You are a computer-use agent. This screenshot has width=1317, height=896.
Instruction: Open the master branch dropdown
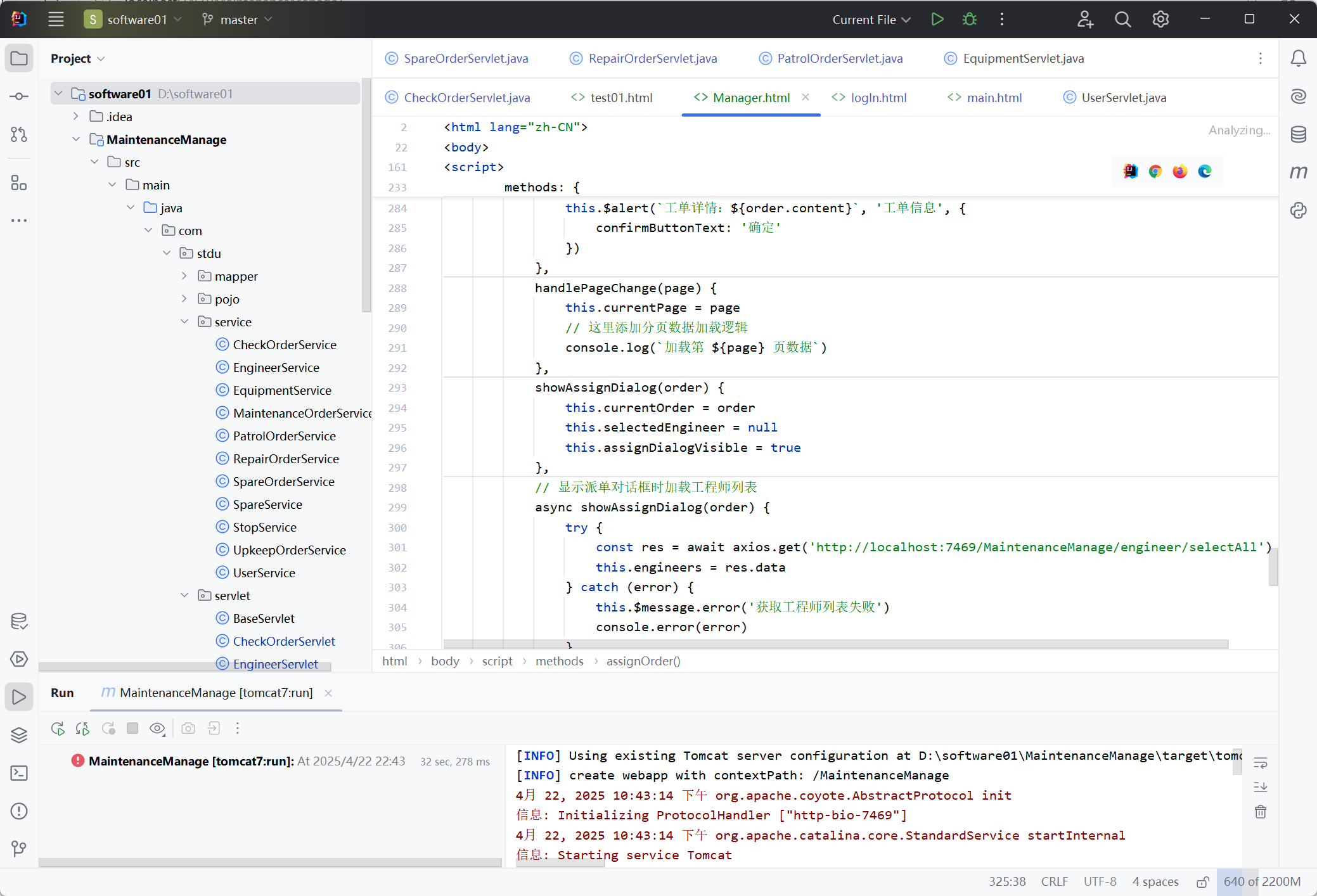[x=238, y=20]
